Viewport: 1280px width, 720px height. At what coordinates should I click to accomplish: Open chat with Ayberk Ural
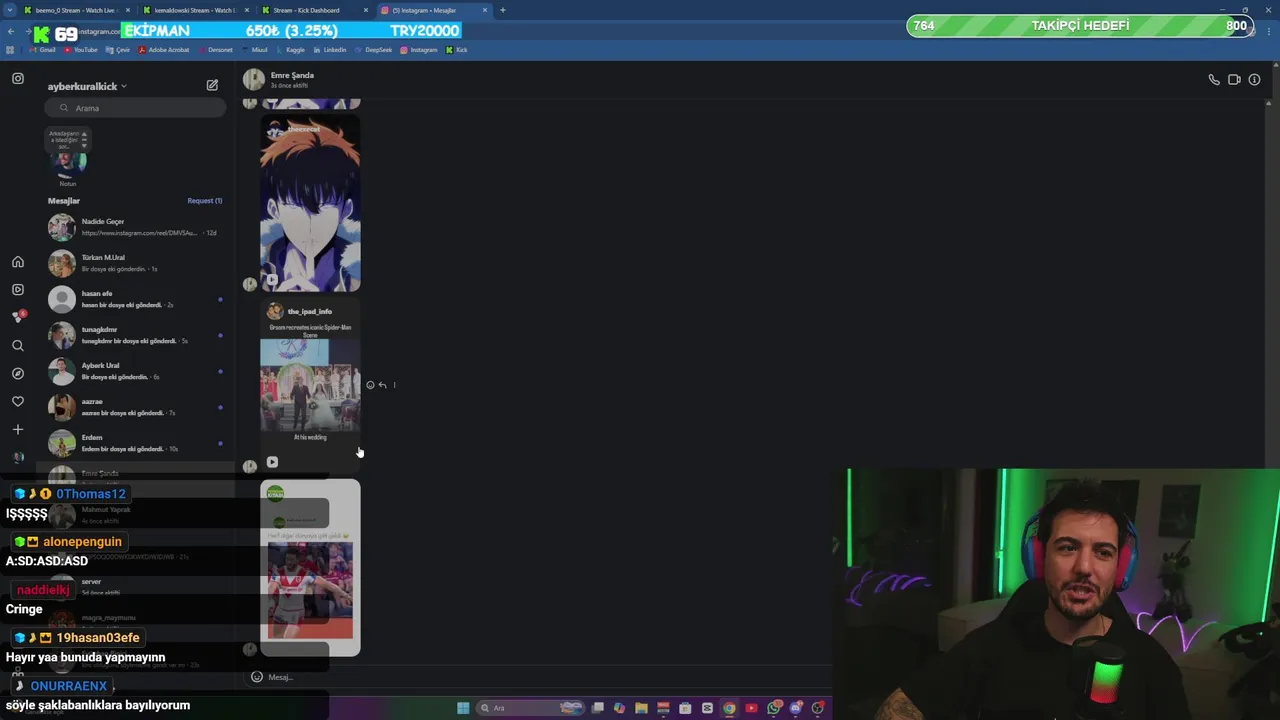[x=135, y=371]
